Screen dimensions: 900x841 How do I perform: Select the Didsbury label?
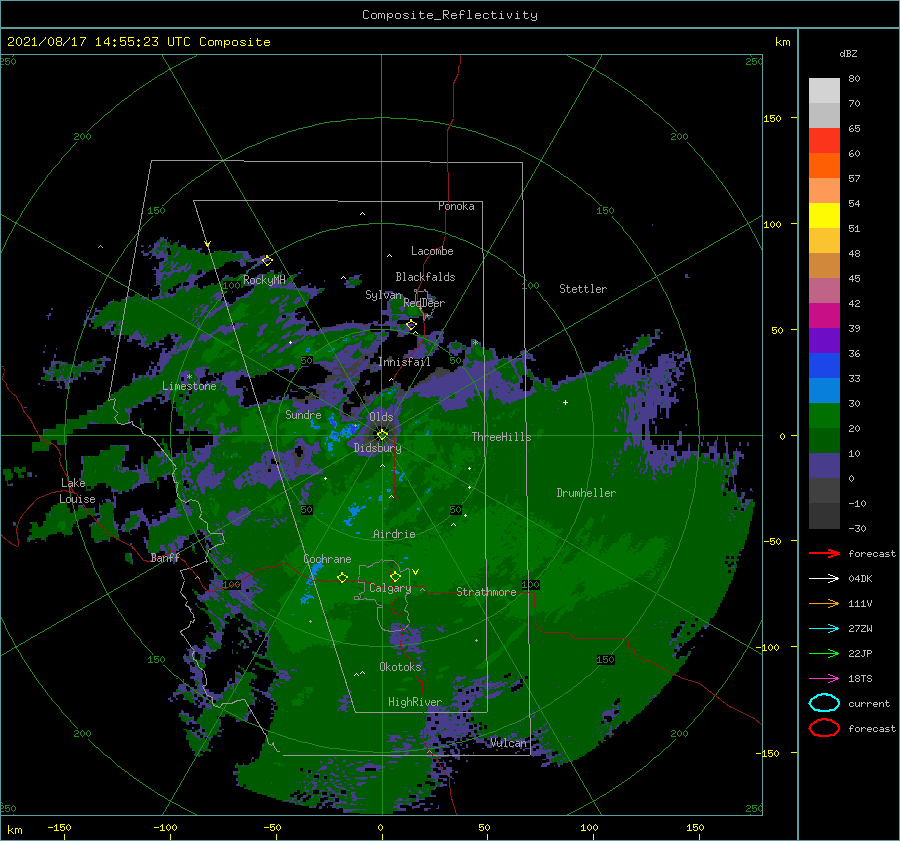378,448
